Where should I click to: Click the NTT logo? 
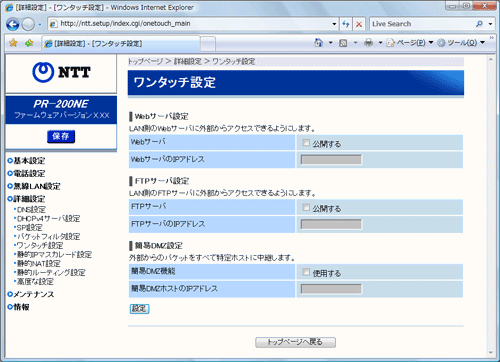pos(61,72)
